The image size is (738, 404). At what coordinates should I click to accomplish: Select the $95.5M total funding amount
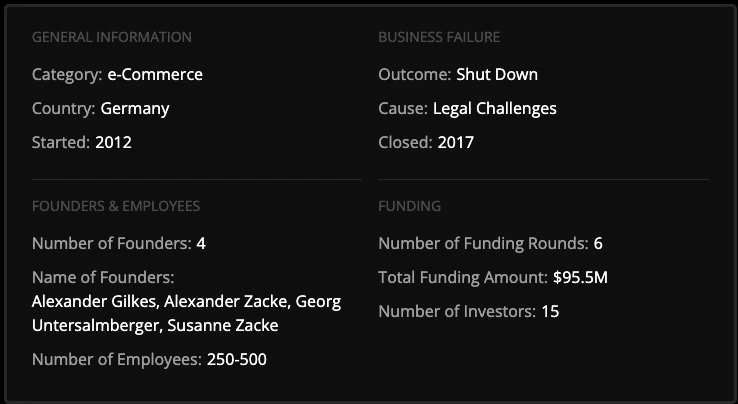tap(580, 277)
